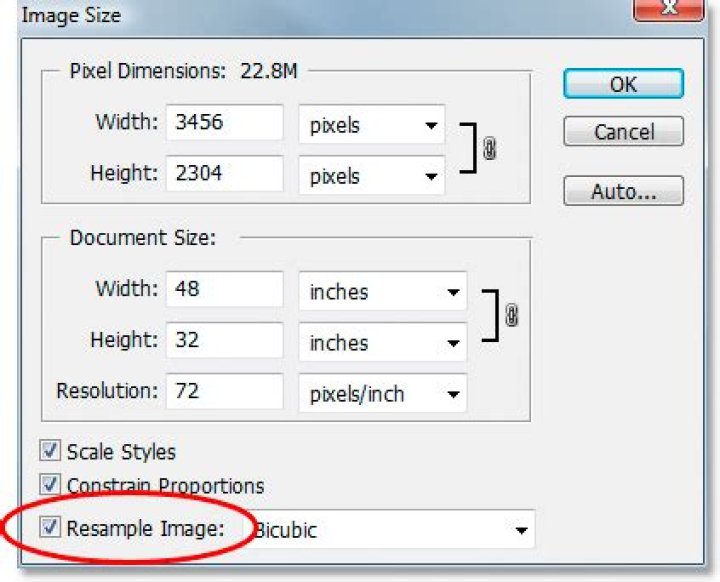Select the pixel Height field showing 2304

[225, 174]
